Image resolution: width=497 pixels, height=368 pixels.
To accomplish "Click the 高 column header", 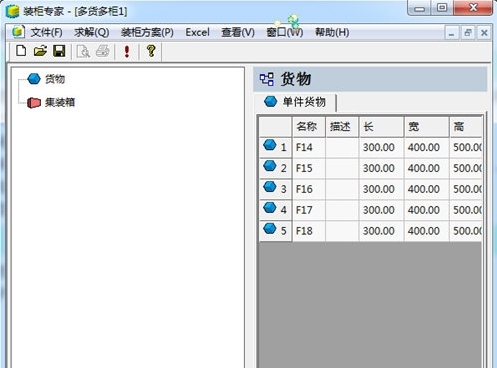I will click(466, 127).
